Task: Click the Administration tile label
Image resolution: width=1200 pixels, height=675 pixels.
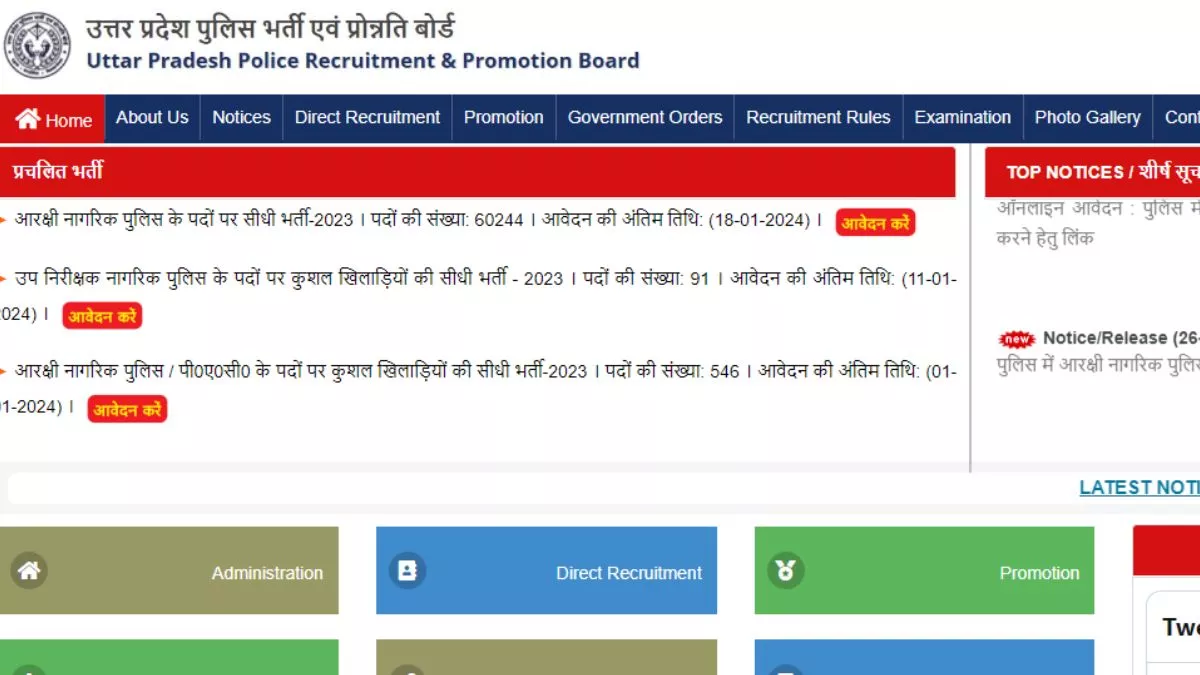Action: (267, 573)
